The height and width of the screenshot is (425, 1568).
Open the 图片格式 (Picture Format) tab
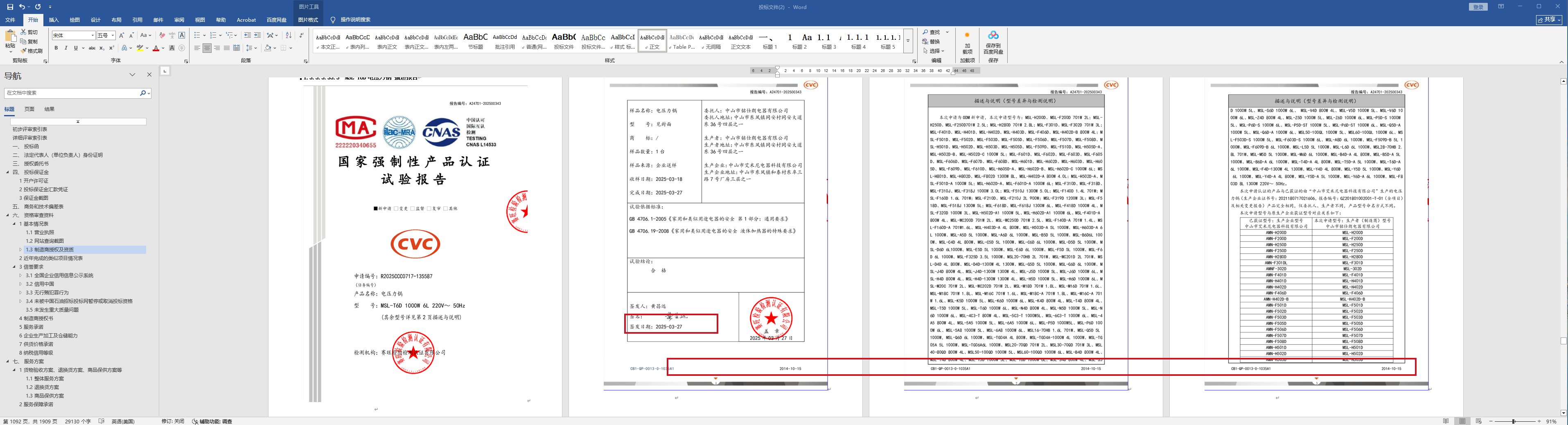[308, 20]
